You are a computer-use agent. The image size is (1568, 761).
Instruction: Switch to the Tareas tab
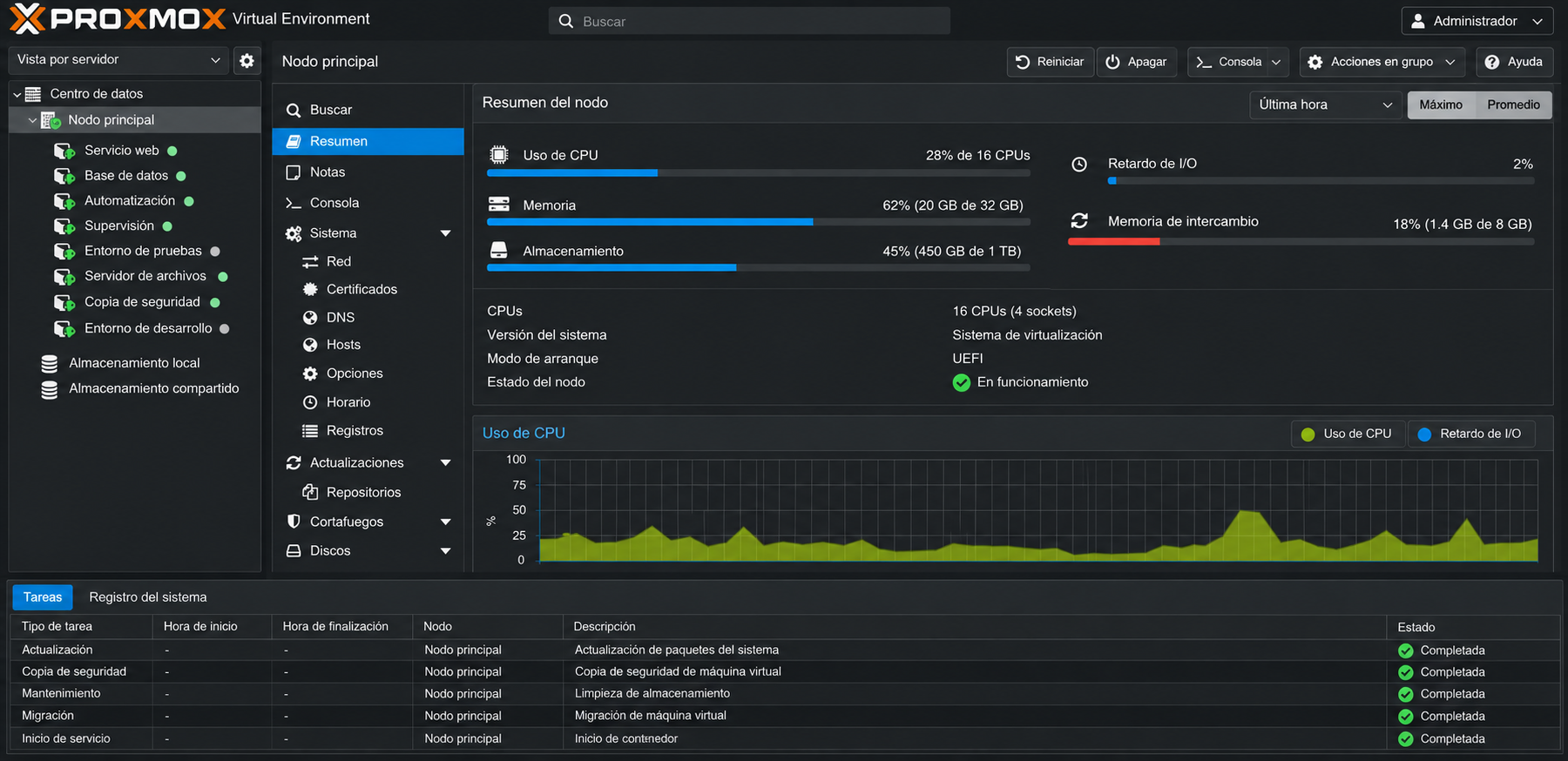(43, 597)
